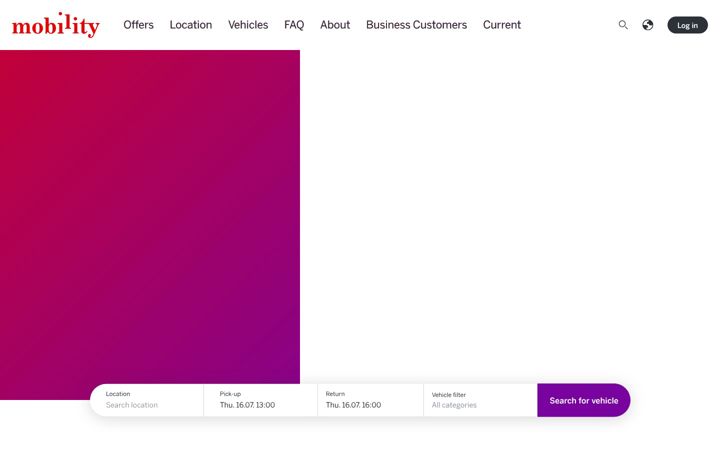Open Business Customers menu
Viewport: 720px width, 450px height.
point(416,25)
